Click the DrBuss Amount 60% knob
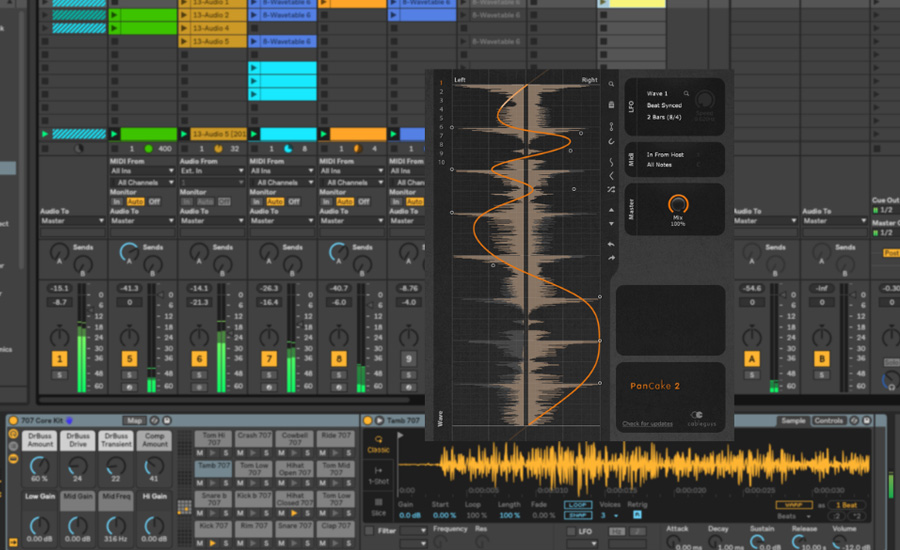The image size is (900, 550). pos(39,465)
